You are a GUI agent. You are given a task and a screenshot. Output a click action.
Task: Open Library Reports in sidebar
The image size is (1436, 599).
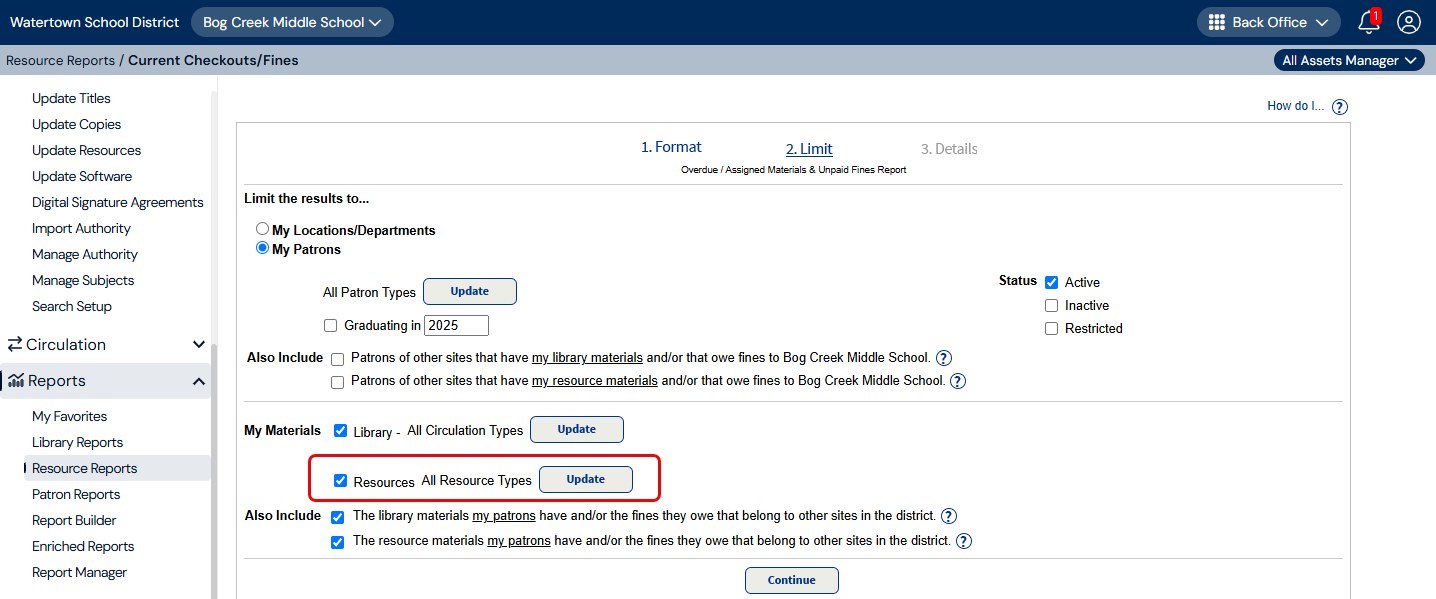click(77, 442)
